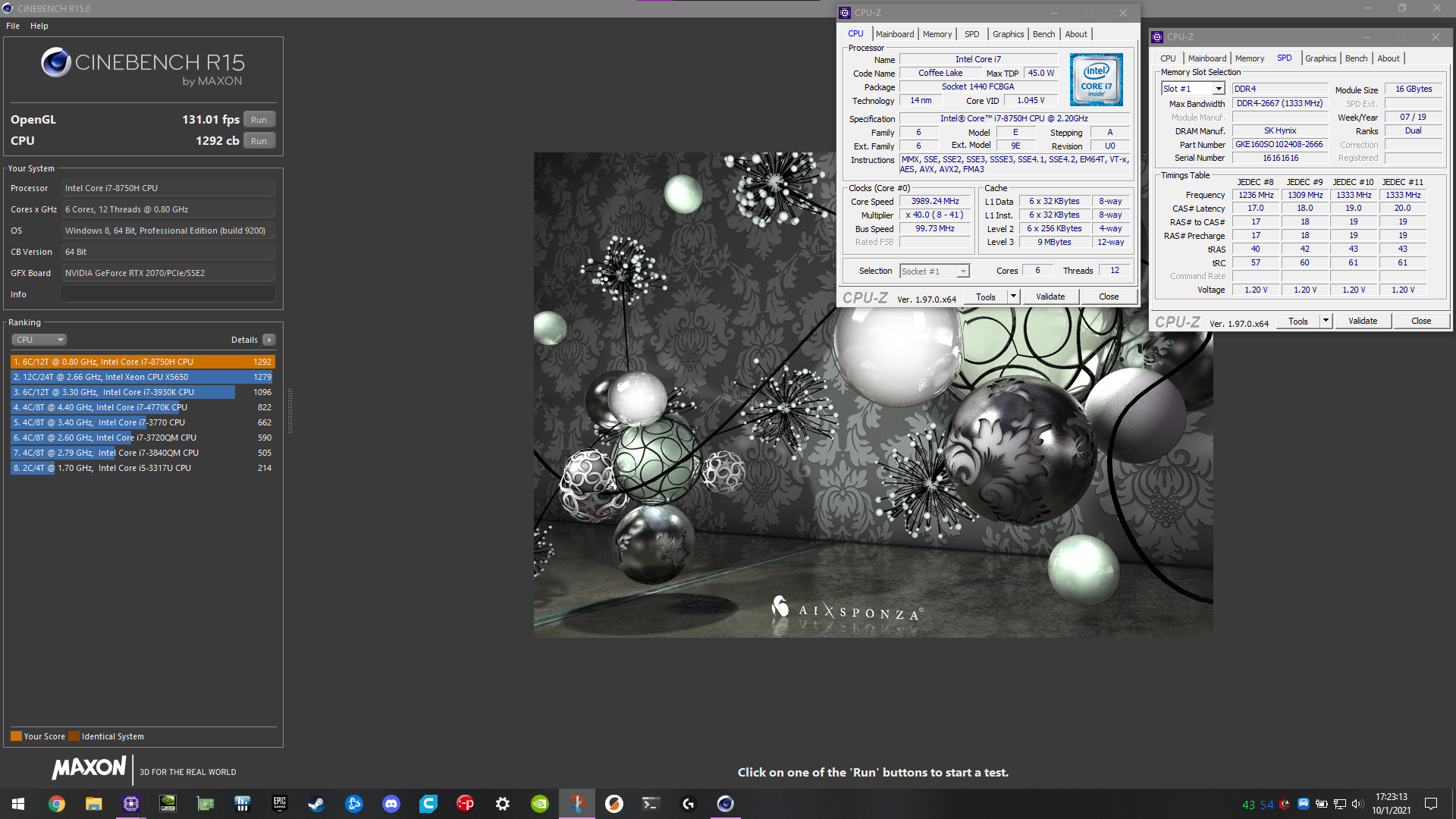This screenshot has height=819, width=1456.
Task: Open the red ':-p' taskbar application
Action: [466, 804]
